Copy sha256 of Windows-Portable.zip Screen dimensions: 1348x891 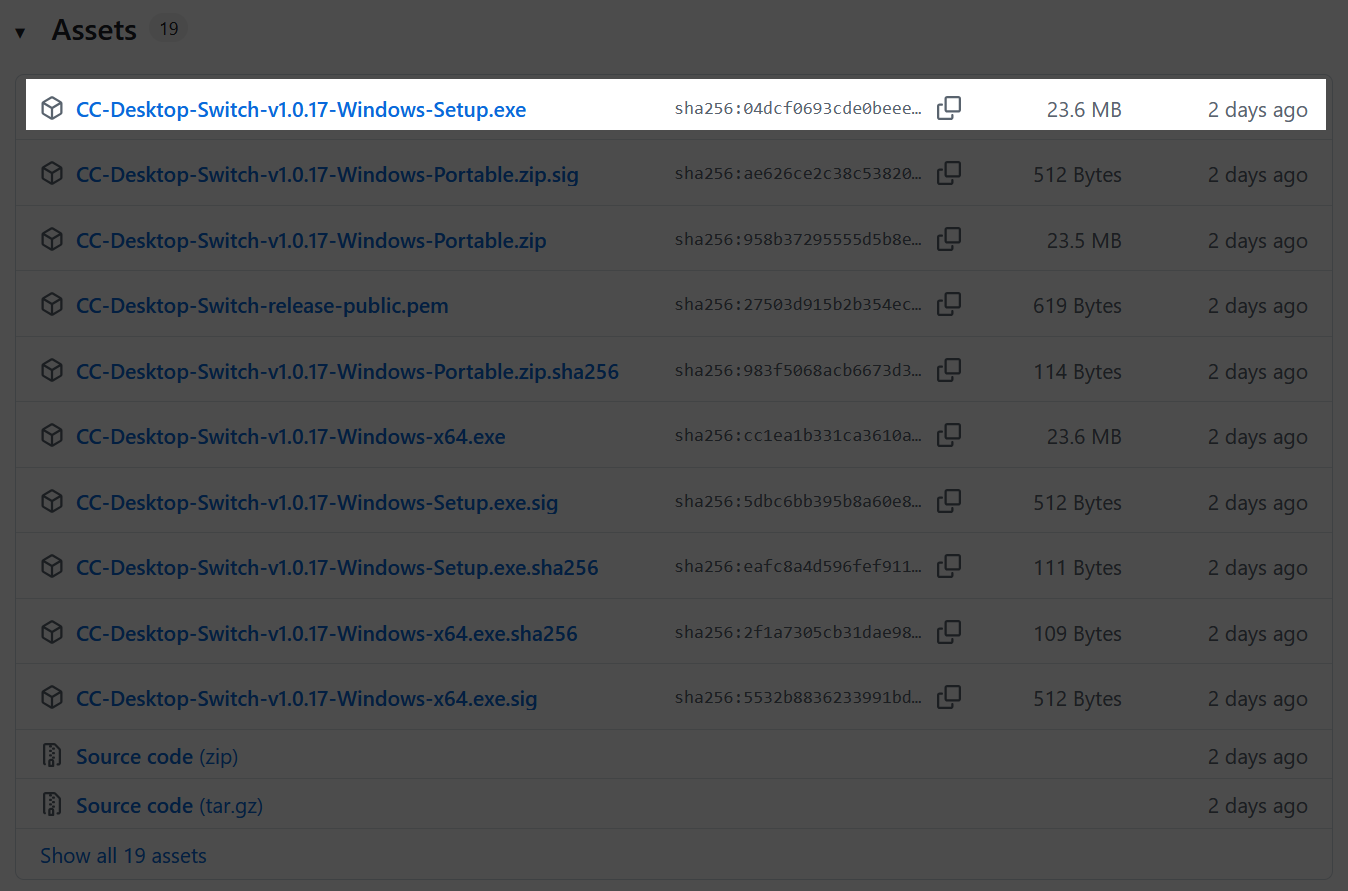click(949, 239)
